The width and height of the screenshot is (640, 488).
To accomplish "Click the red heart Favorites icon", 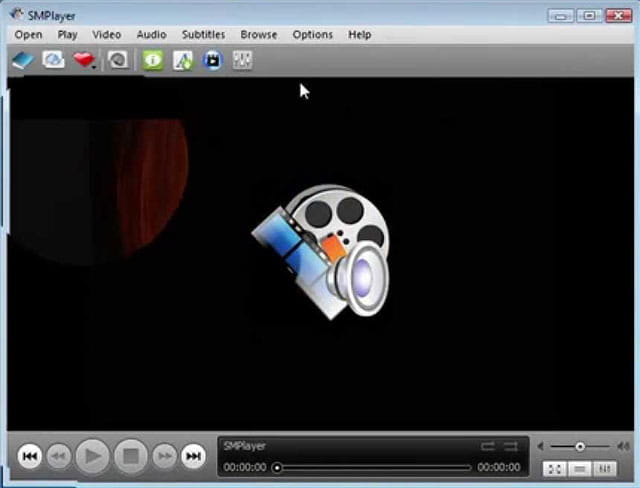I will [x=83, y=60].
